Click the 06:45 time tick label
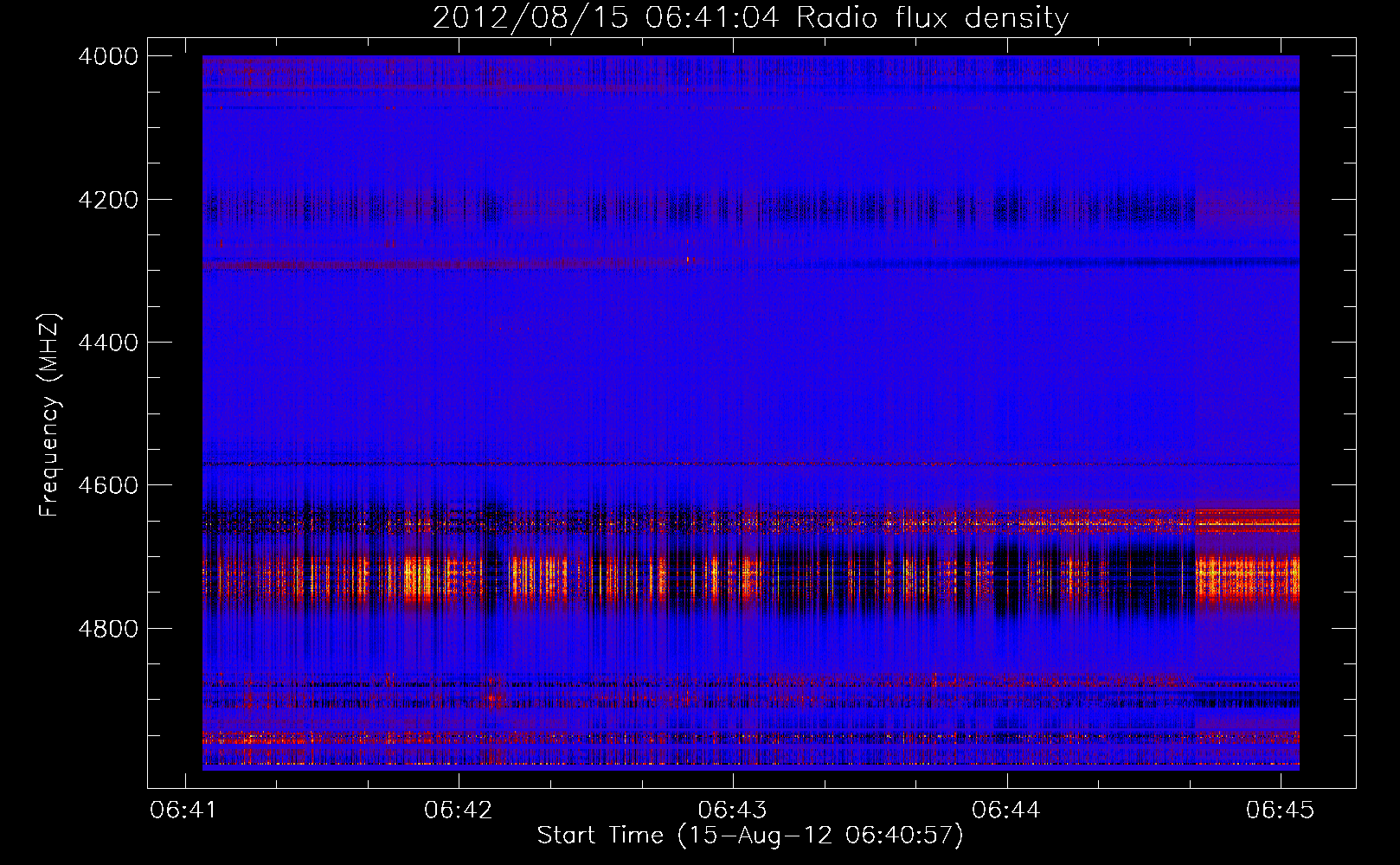Image resolution: width=1400 pixels, height=865 pixels. pos(1280,810)
